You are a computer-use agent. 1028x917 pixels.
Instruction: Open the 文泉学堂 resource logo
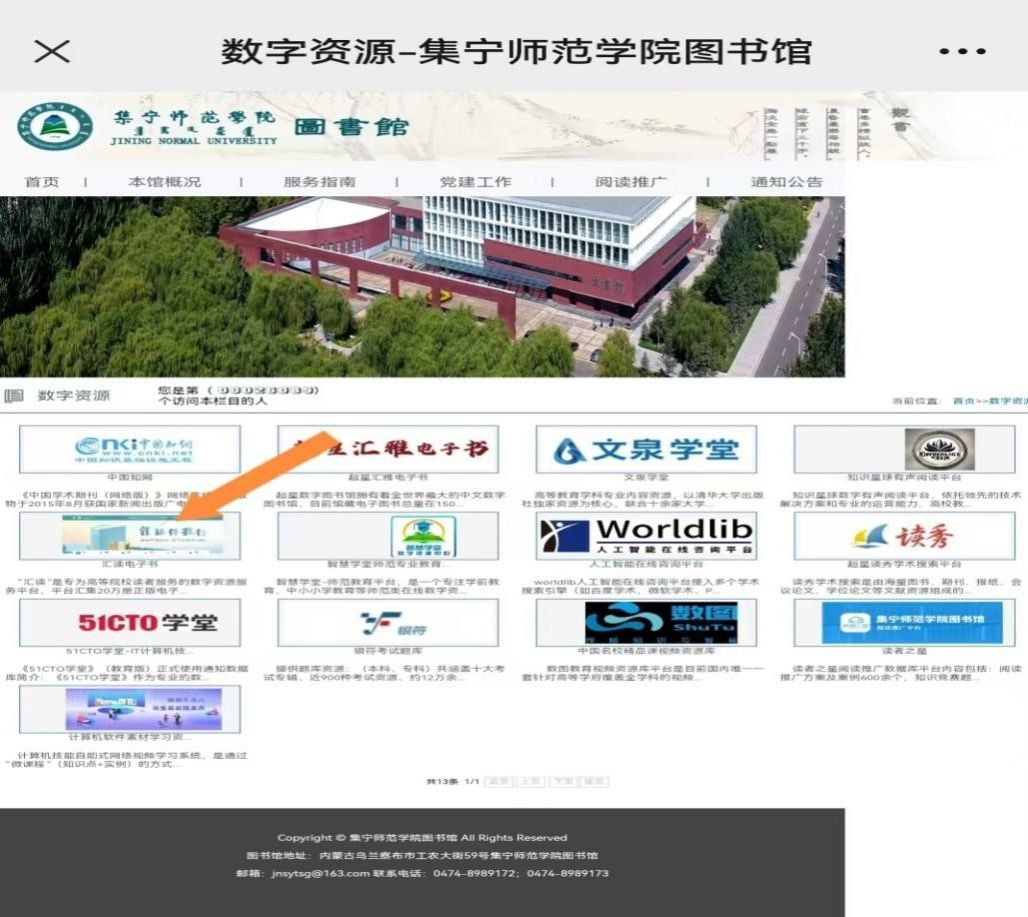click(x=646, y=449)
